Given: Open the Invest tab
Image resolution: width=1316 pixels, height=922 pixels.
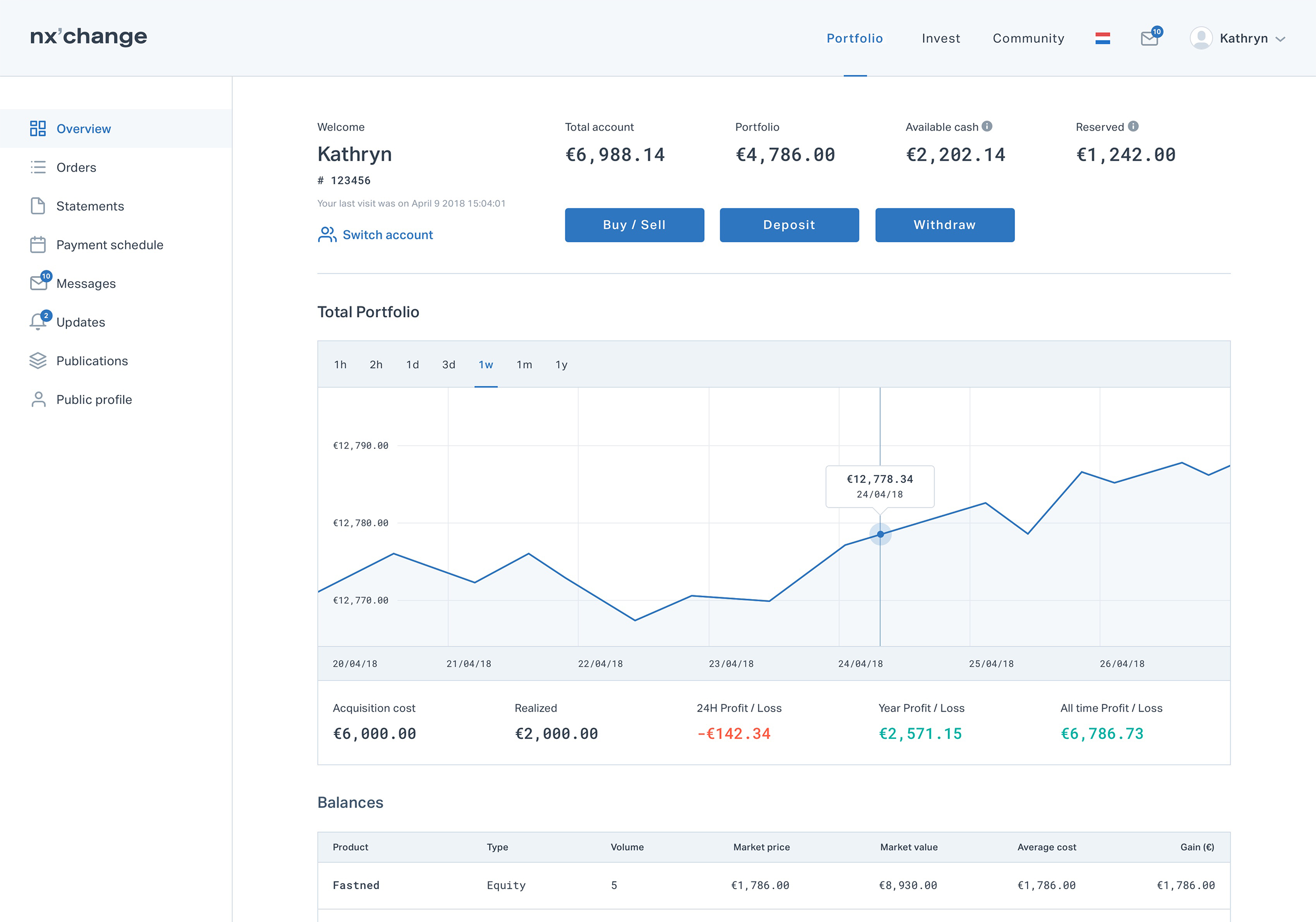Looking at the screenshot, I should coord(940,38).
